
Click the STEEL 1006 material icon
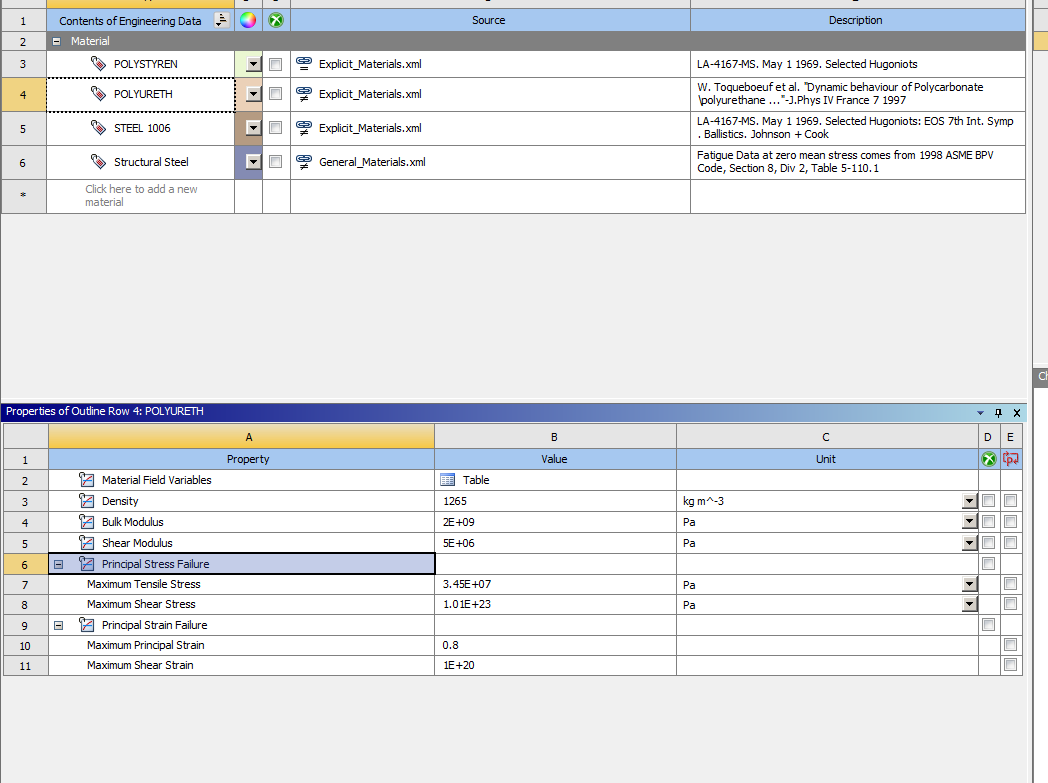coord(98,128)
